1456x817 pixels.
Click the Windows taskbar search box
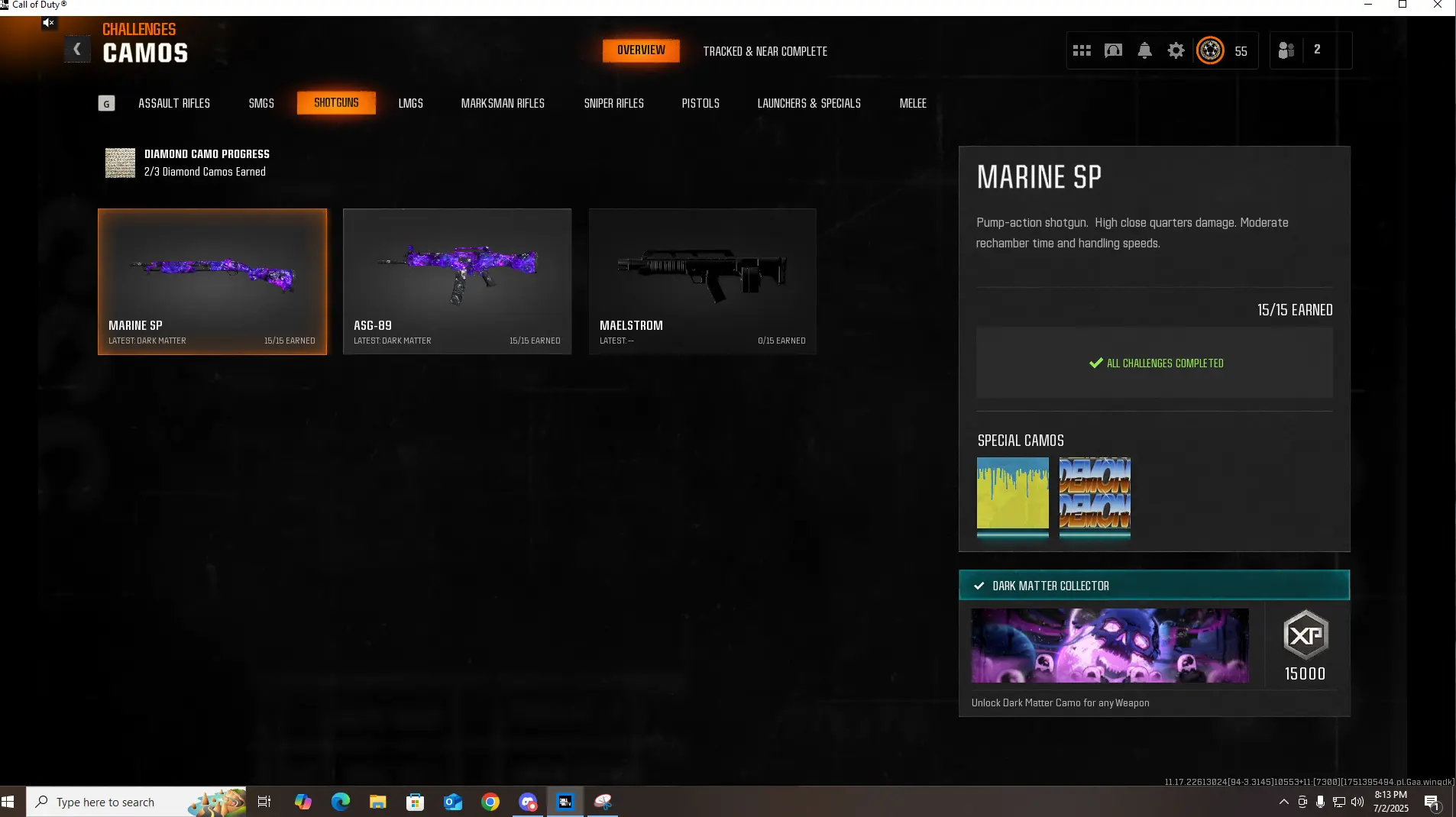[137, 802]
